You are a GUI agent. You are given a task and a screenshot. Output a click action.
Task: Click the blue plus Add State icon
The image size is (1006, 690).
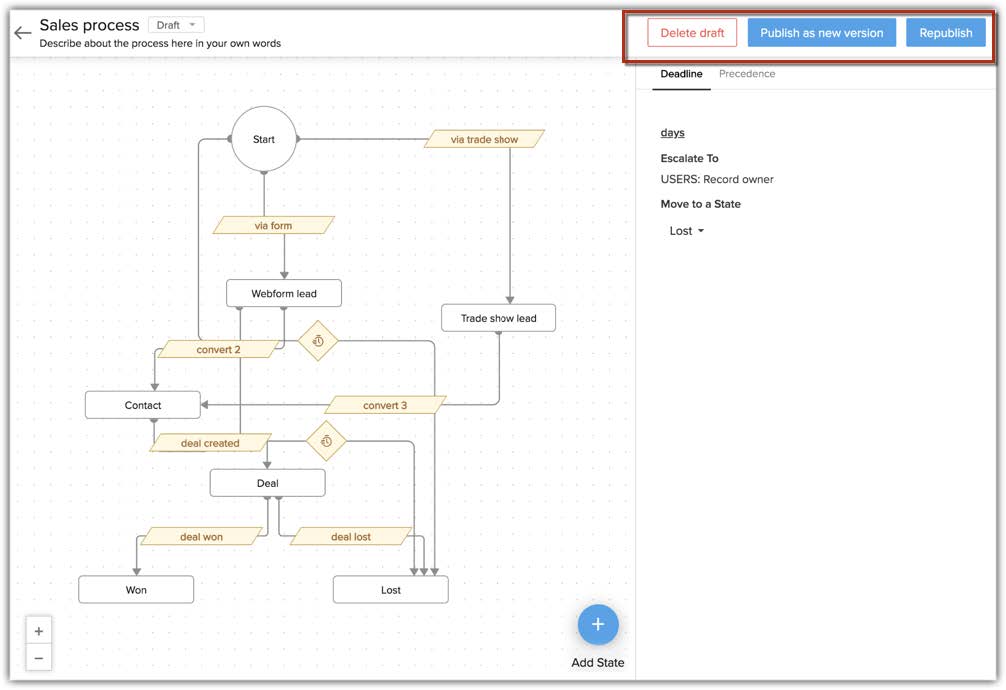(x=598, y=625)
